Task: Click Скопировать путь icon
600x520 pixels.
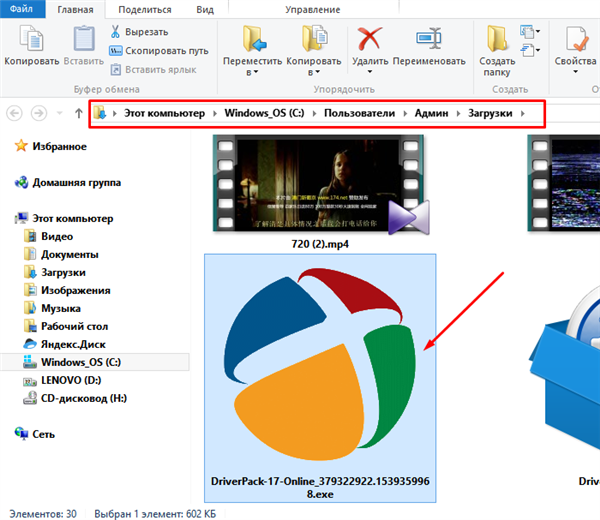Action: (116, 51)
